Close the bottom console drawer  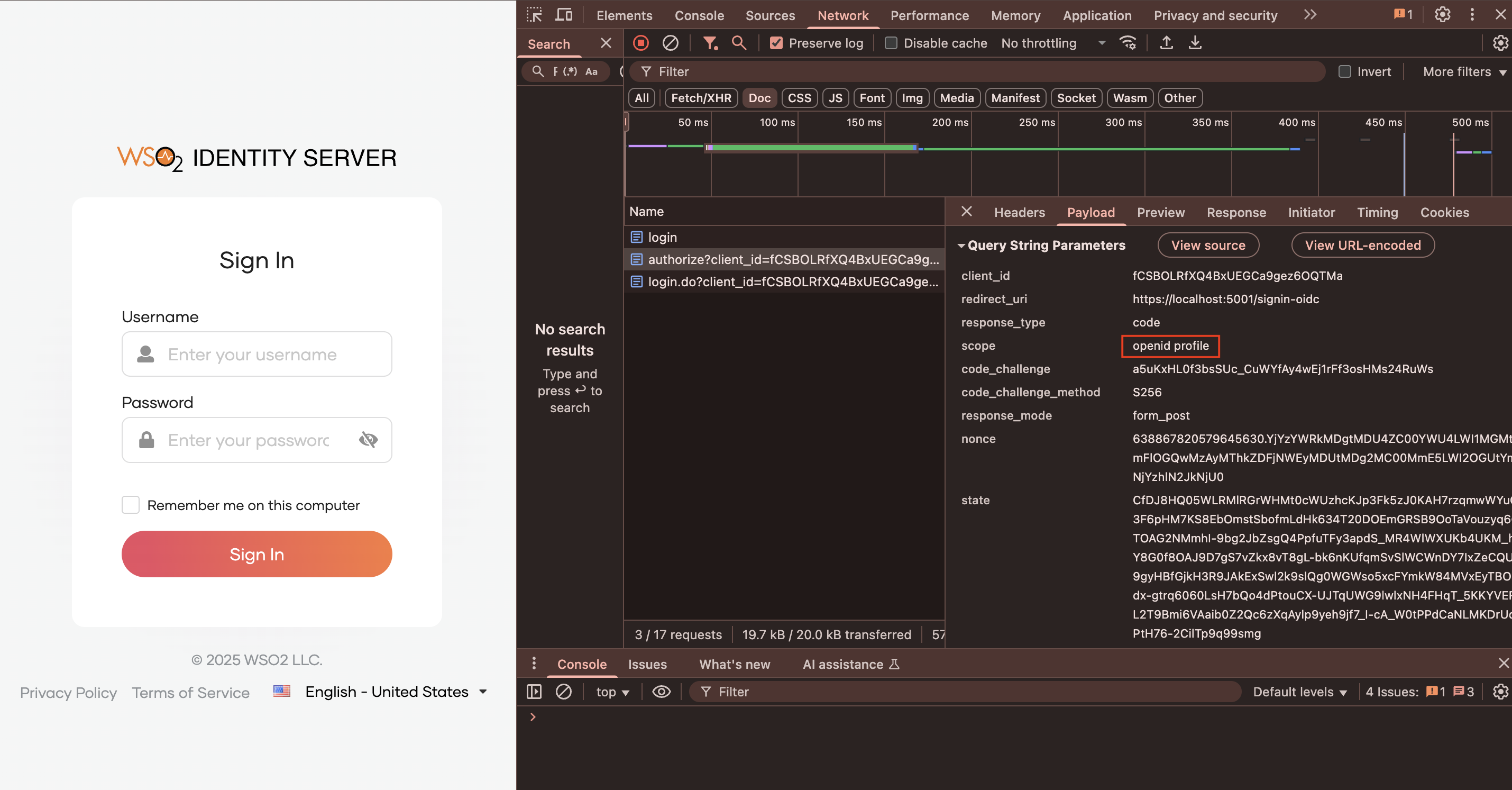(1502, 663)
